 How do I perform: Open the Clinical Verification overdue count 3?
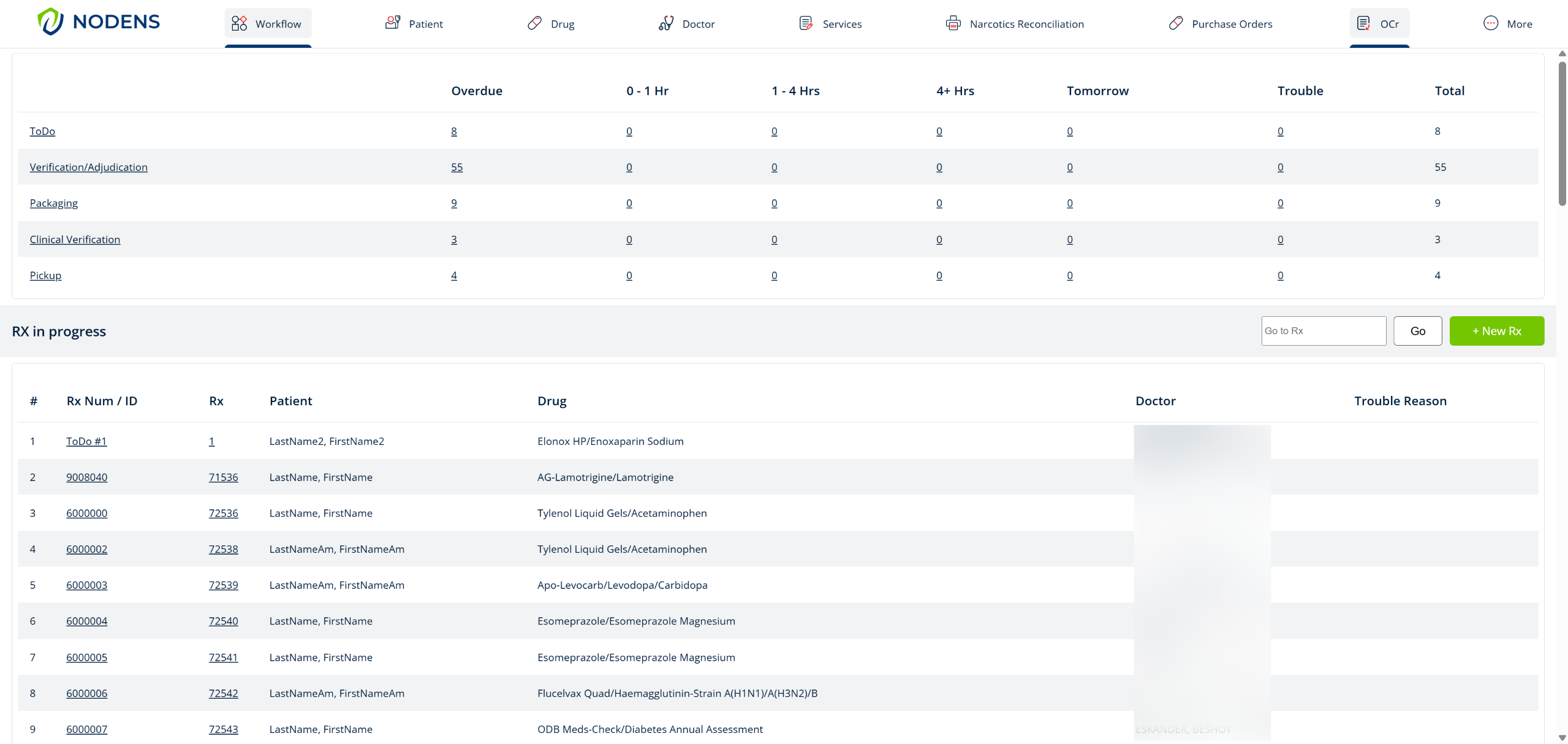point(454,240)
